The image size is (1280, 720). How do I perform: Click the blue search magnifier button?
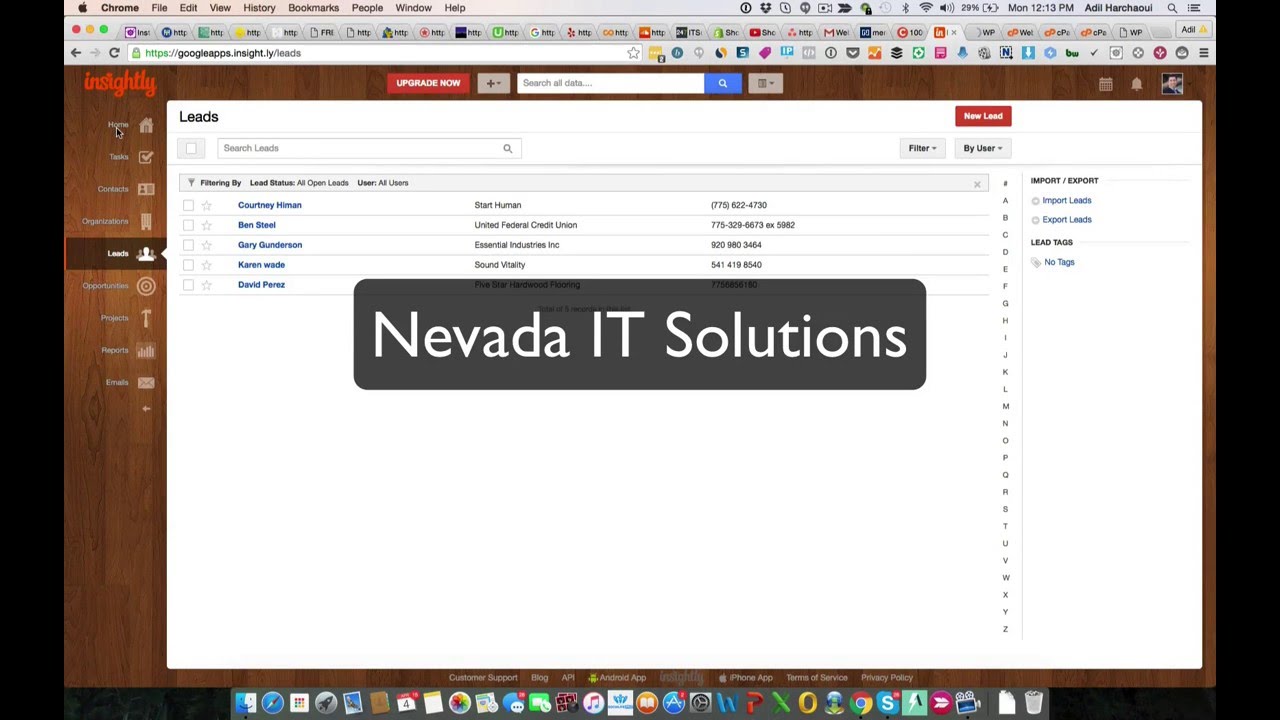722,83
